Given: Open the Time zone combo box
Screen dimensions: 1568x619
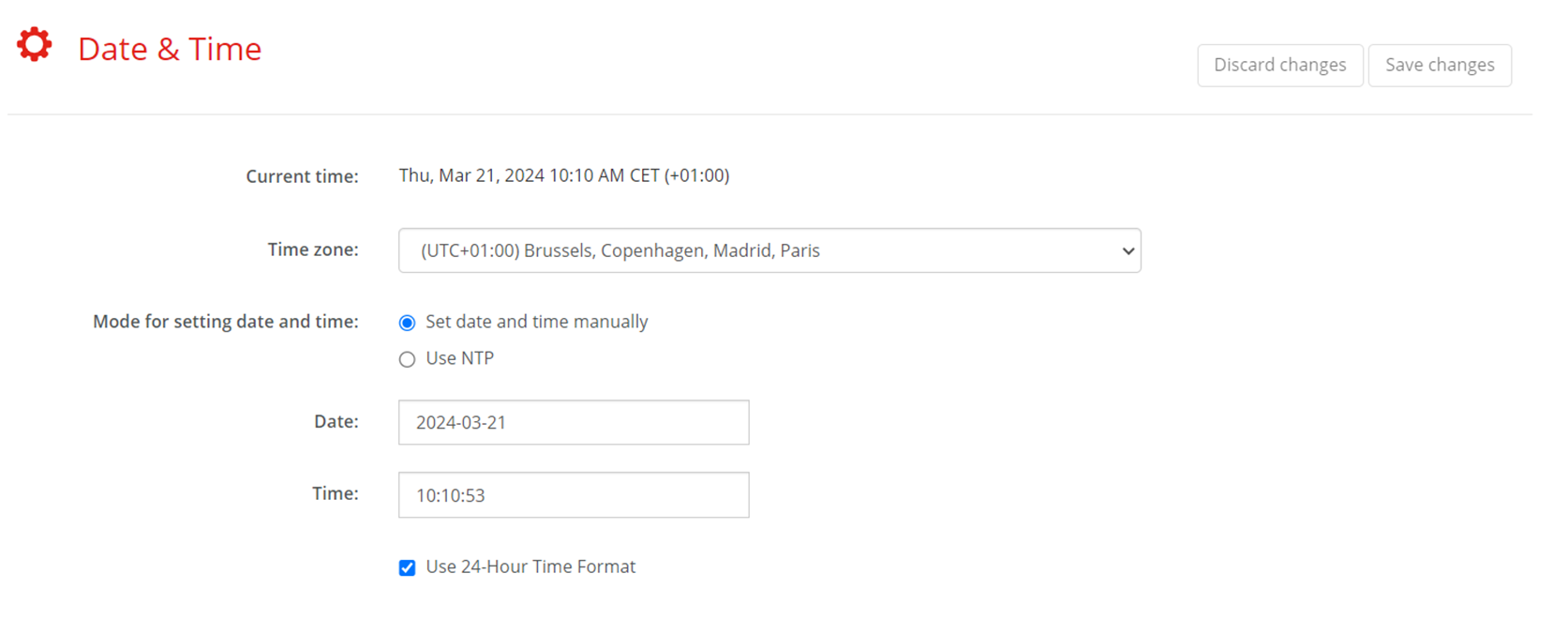Looking at the screenshot, I should tap(769, 250).
